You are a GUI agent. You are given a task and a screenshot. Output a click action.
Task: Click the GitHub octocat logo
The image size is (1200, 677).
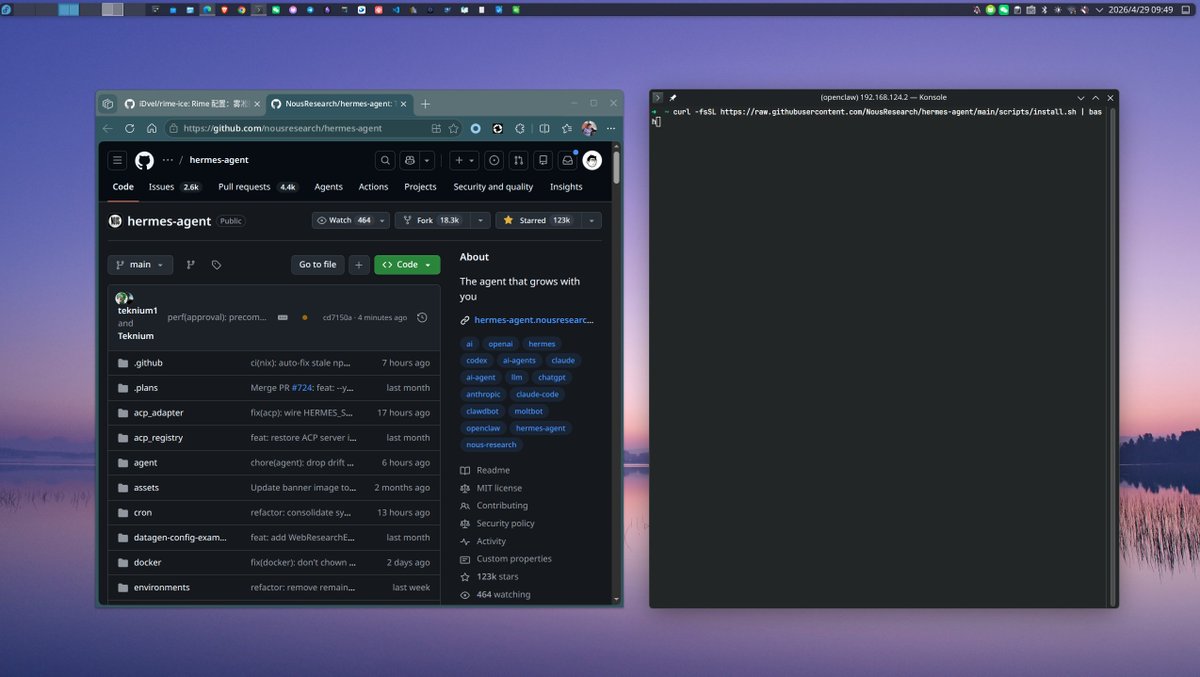(145, 160)
